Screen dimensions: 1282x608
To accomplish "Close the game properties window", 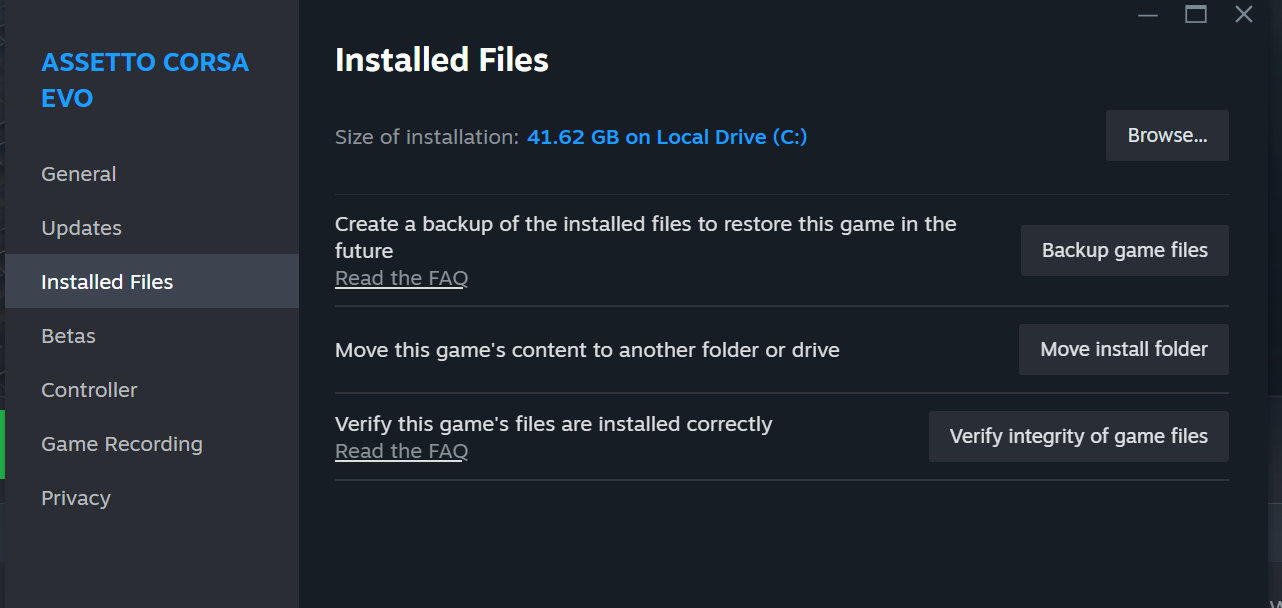I will point(1244,15).
